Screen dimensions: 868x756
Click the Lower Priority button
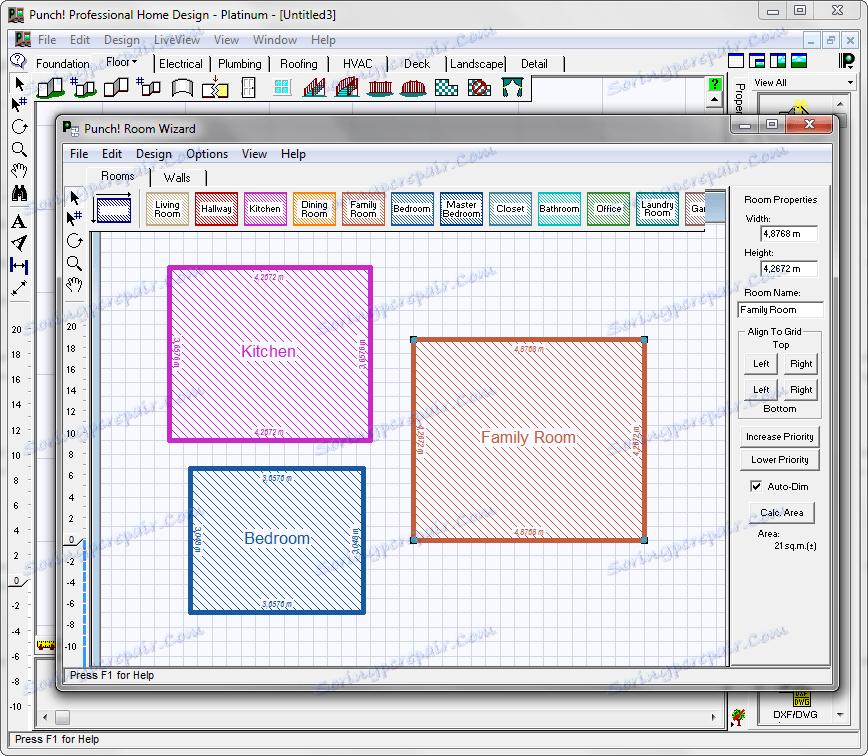(x=779, y=459)
